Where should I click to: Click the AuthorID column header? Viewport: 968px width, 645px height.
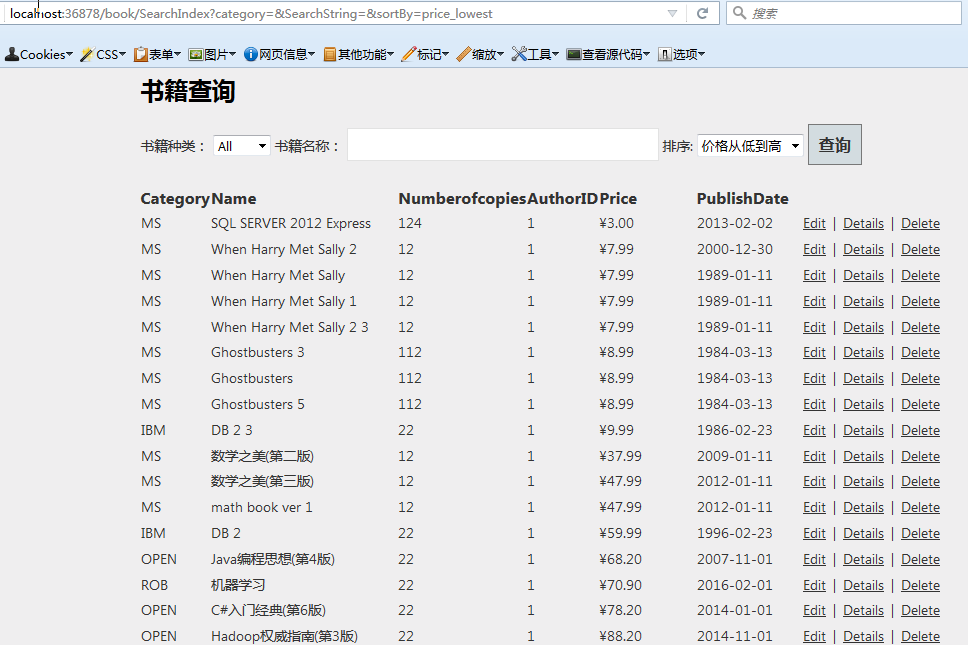[562, 199]
